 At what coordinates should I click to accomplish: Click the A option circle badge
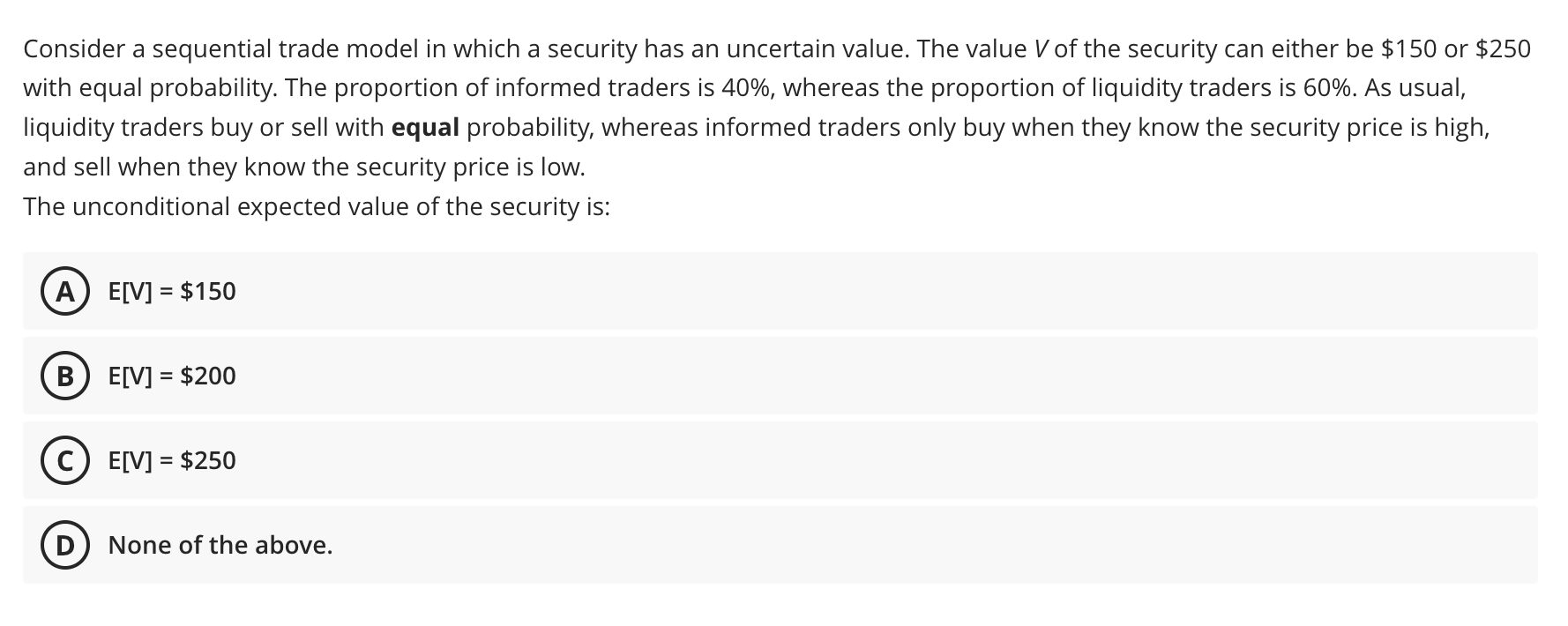[x=64, y=291]
